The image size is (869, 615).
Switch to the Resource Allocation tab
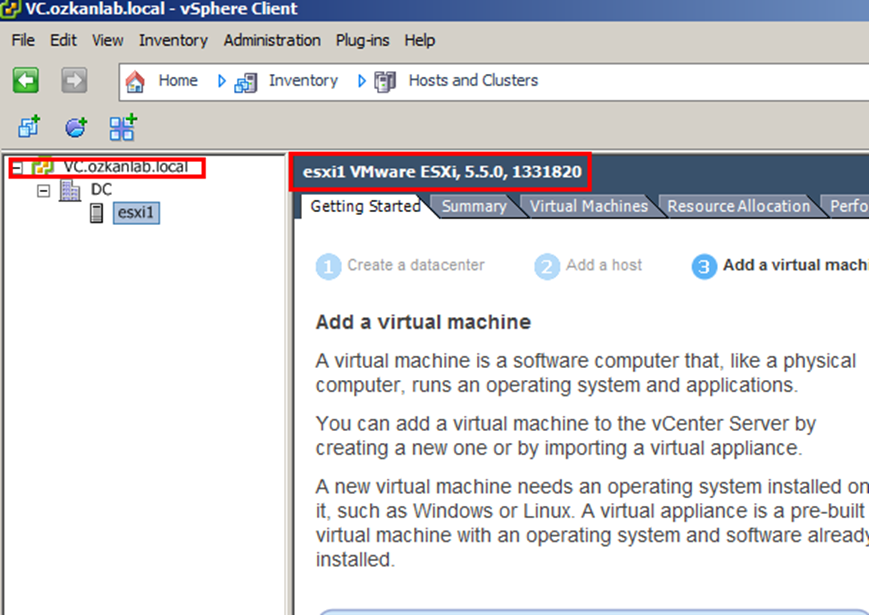[x=738, y=206]
